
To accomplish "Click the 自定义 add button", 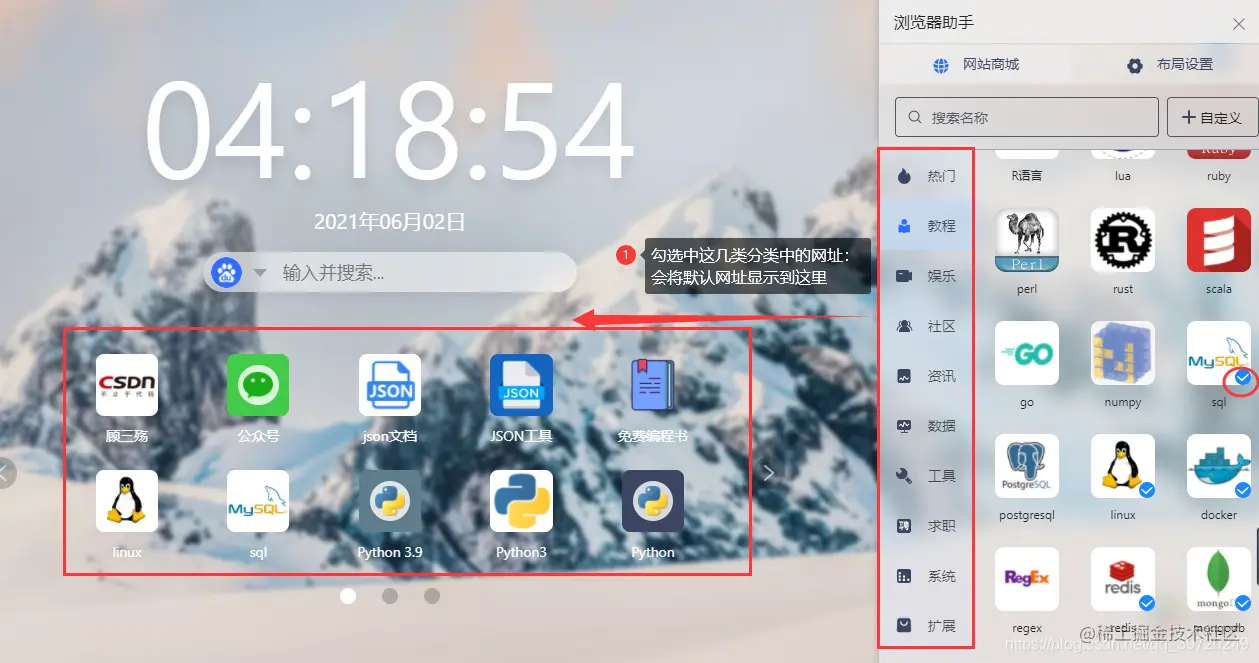I will click(1211, 117).
